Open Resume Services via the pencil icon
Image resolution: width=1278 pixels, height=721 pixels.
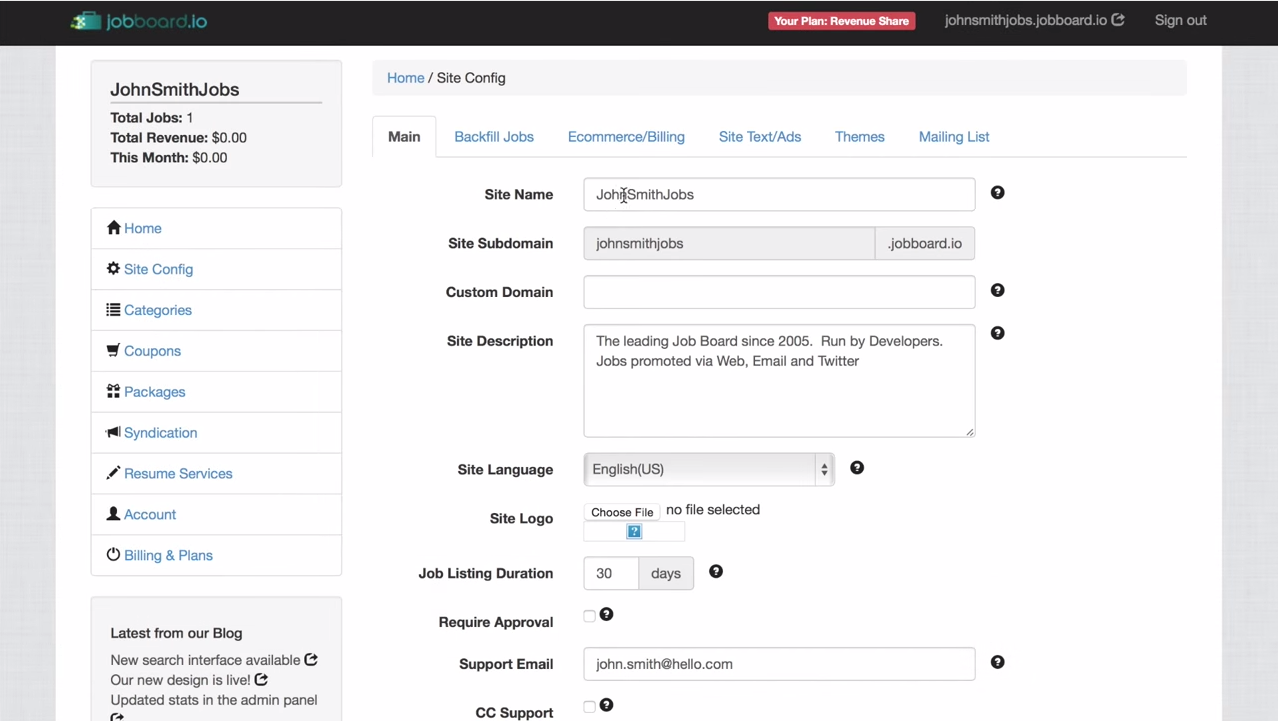point(113,473)
